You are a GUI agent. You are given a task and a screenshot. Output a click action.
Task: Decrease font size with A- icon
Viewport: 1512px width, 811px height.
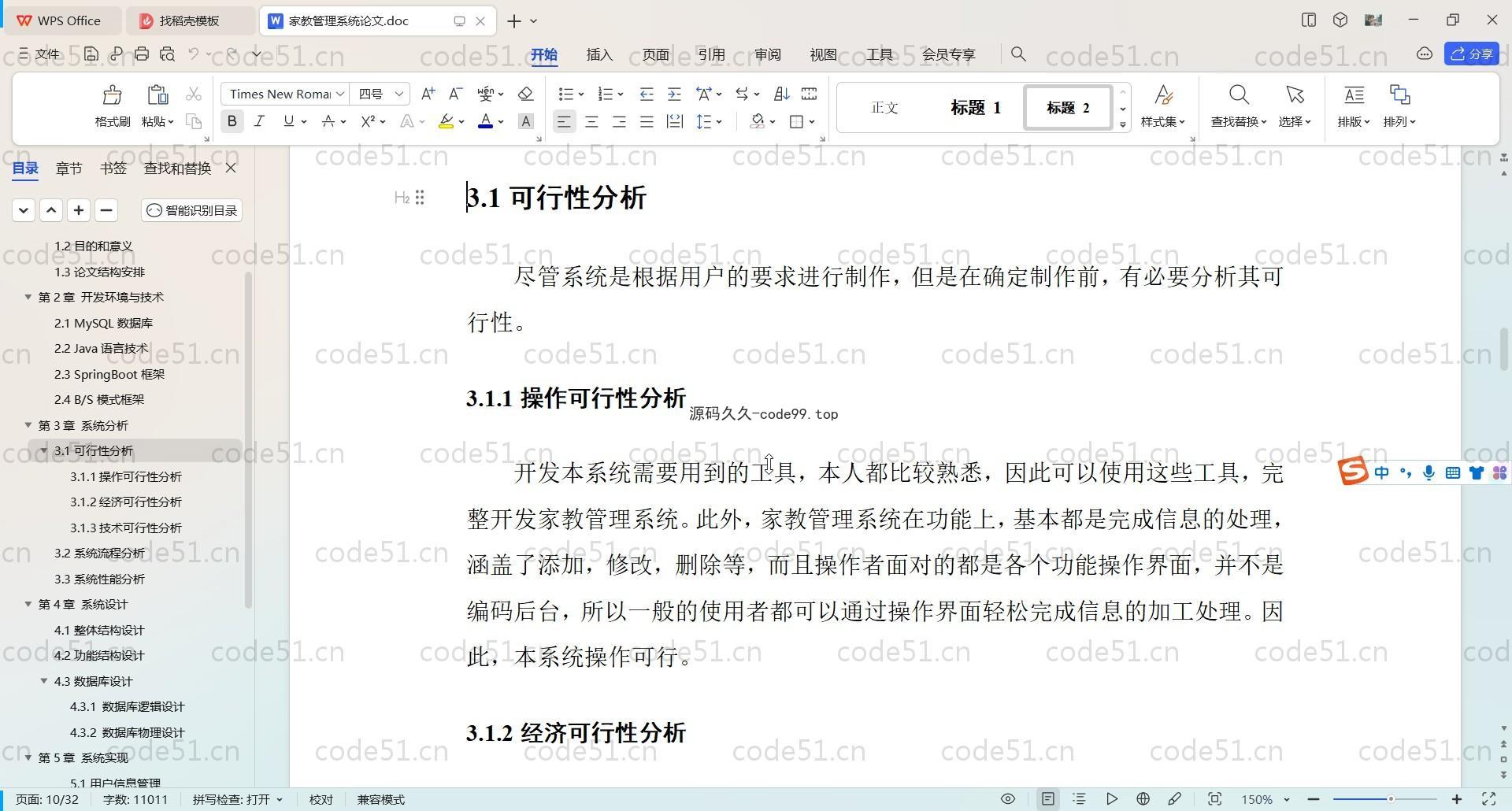(x=455, y=94)
